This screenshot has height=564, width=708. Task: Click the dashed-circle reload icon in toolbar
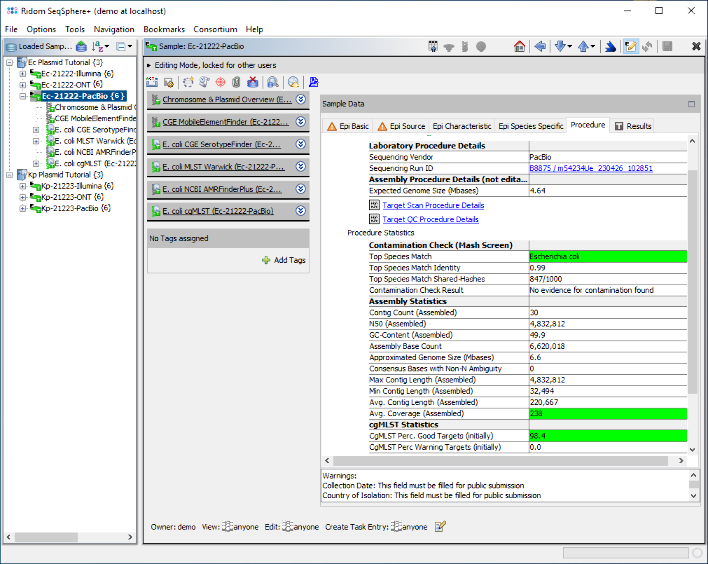[x=188, y=82]
